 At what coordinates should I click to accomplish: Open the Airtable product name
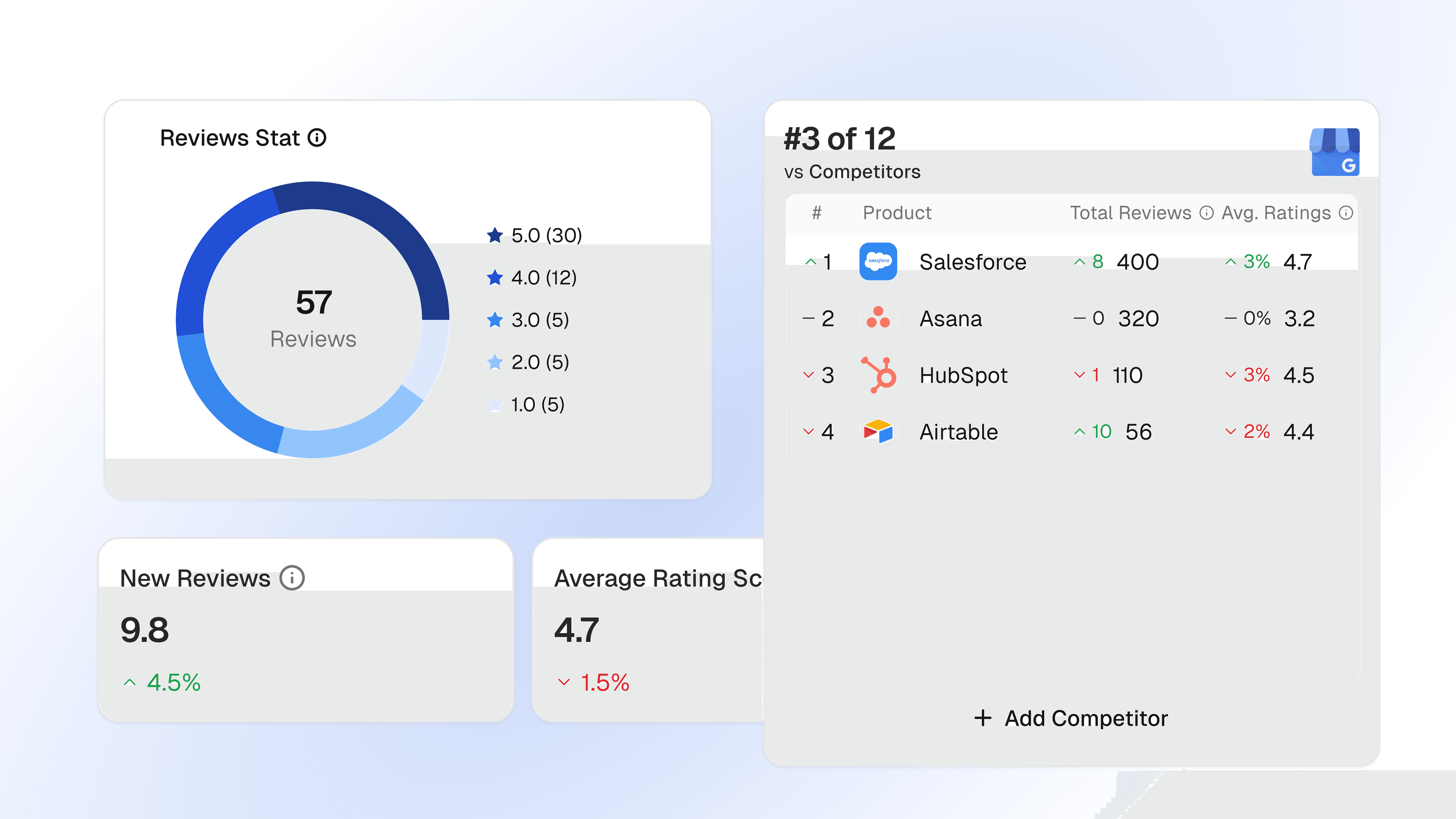pyautogui.click(x=959, y=432)
